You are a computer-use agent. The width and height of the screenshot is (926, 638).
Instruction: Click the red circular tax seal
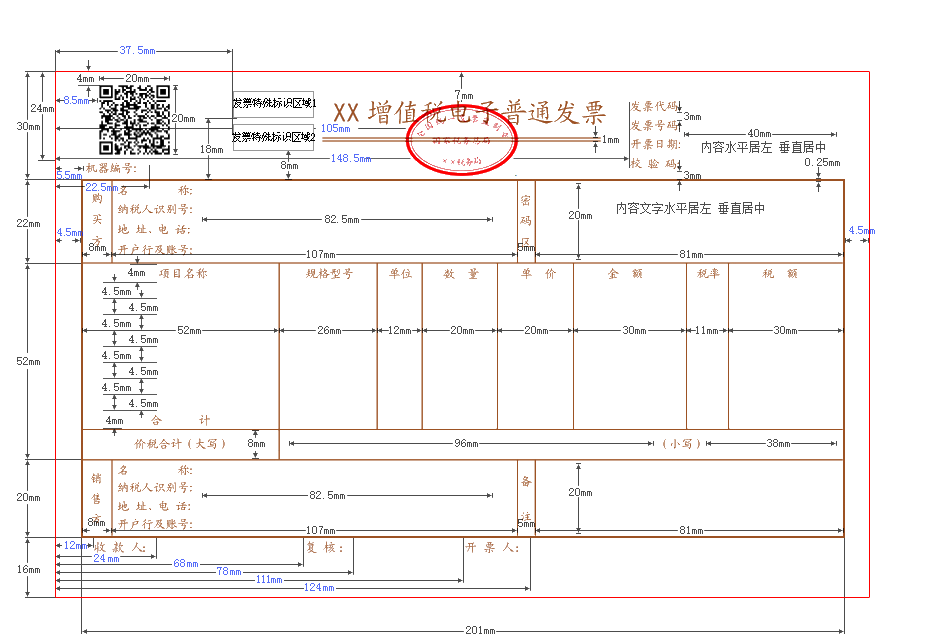(462, 141)
